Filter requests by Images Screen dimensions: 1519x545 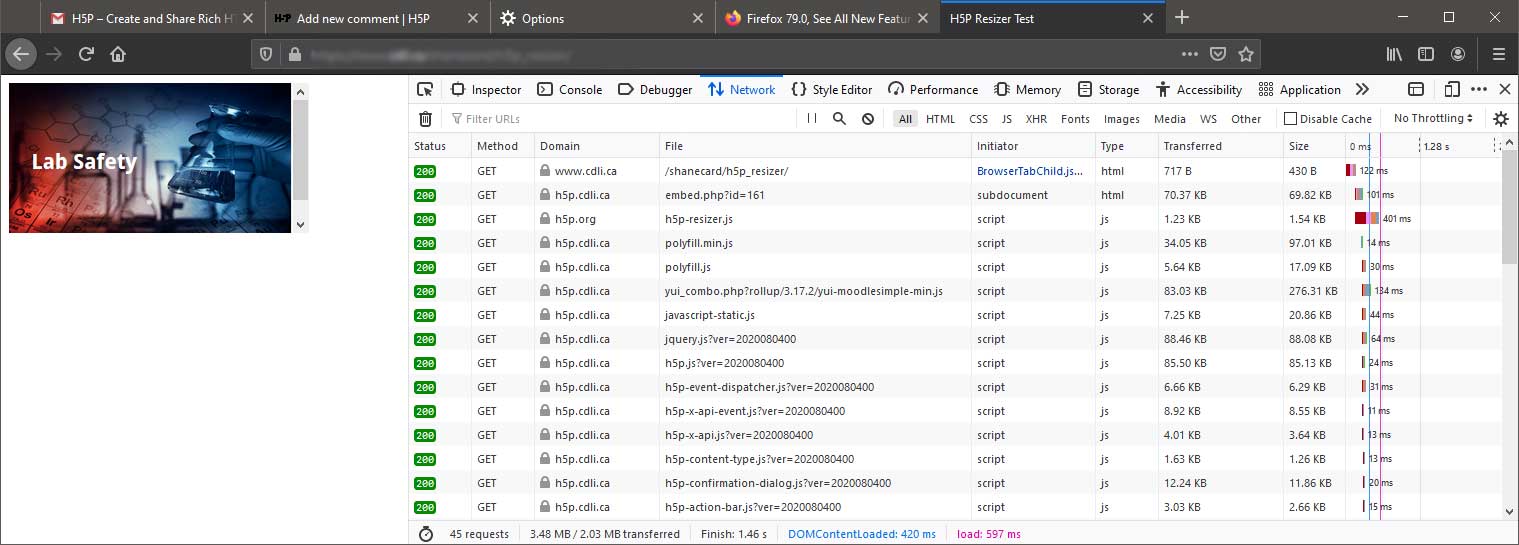[x=1121, y=118]
